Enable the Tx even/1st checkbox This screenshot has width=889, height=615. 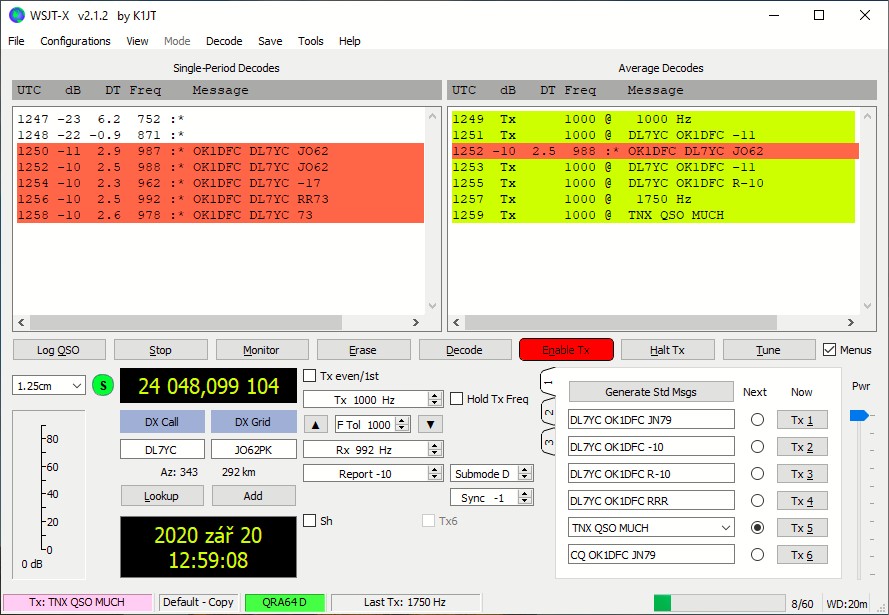[310, 376]
